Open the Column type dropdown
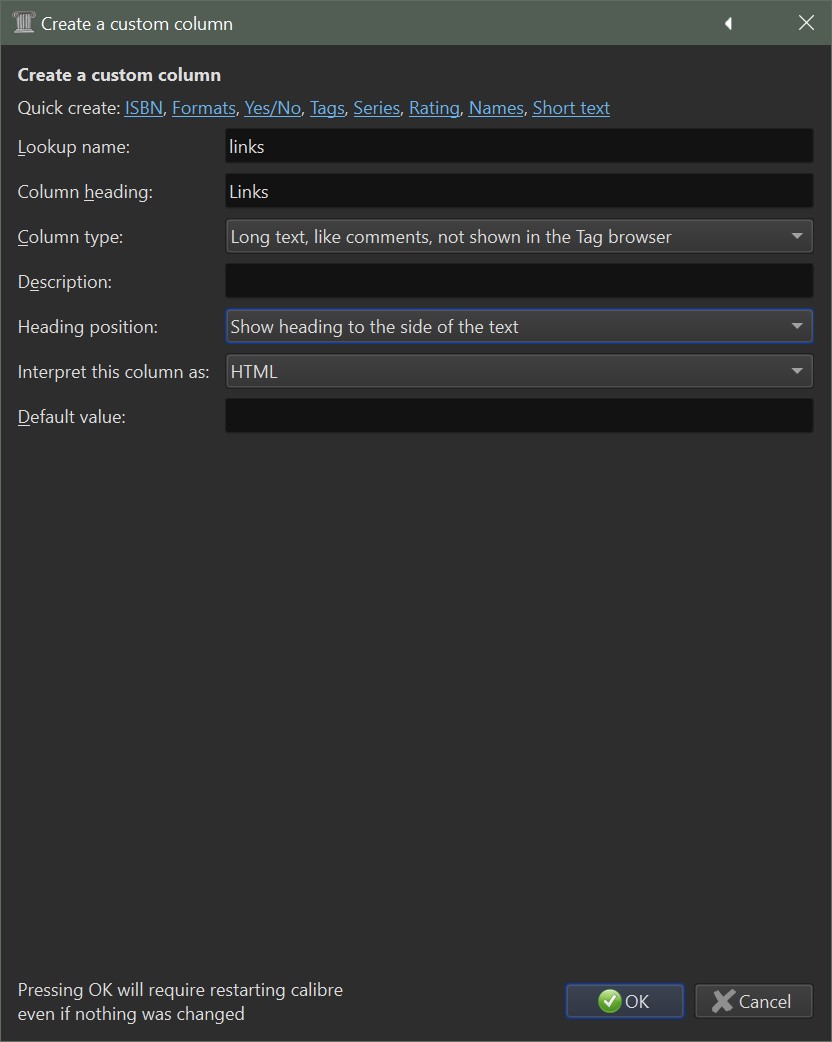Viewport: 832px width, 1042px height. (519, 237)
